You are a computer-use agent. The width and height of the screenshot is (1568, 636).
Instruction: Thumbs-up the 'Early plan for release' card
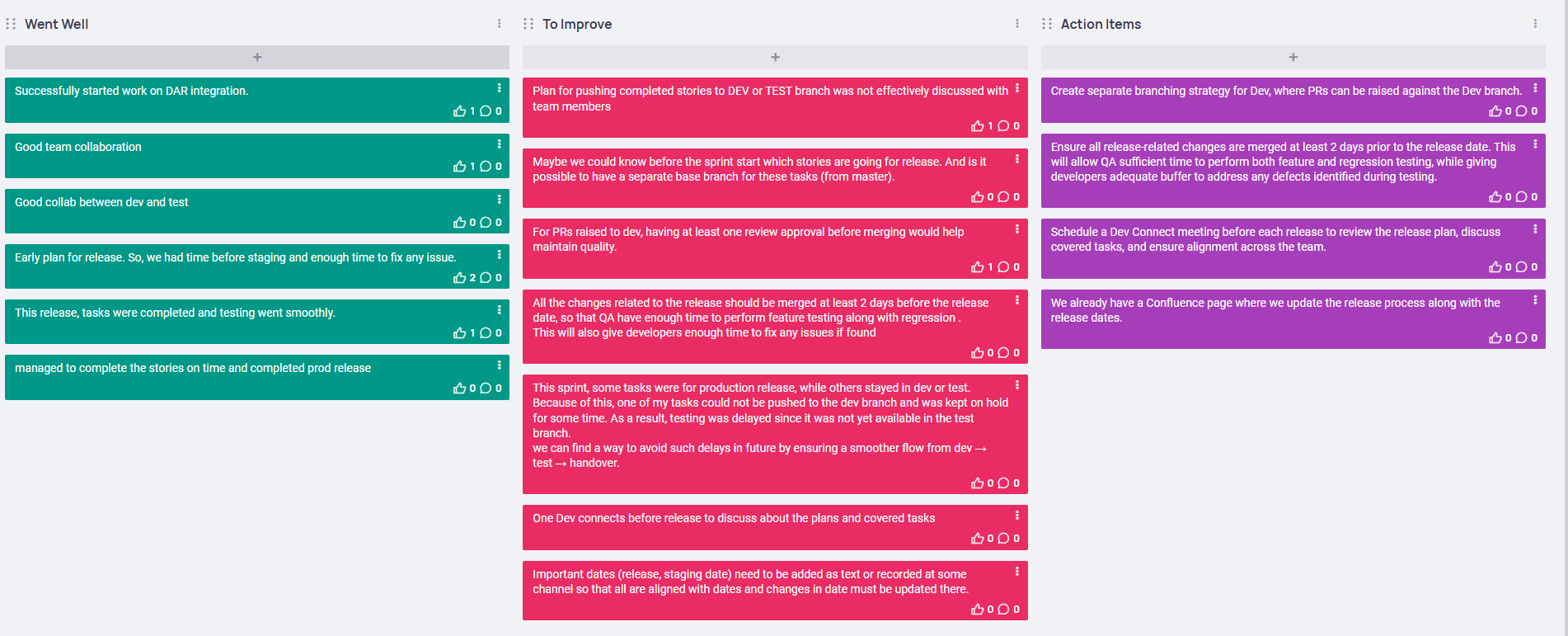coord(459,278)
